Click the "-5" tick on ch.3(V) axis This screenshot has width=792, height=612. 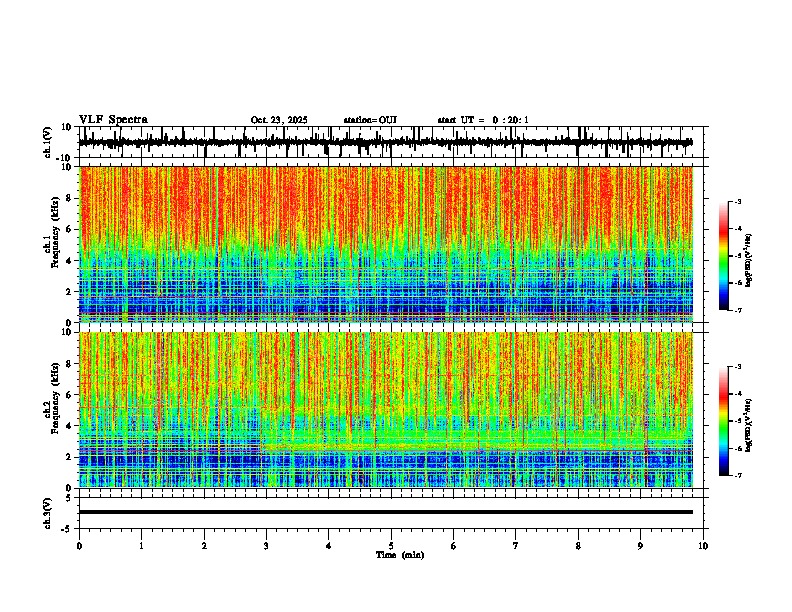[x=67, y=529]
